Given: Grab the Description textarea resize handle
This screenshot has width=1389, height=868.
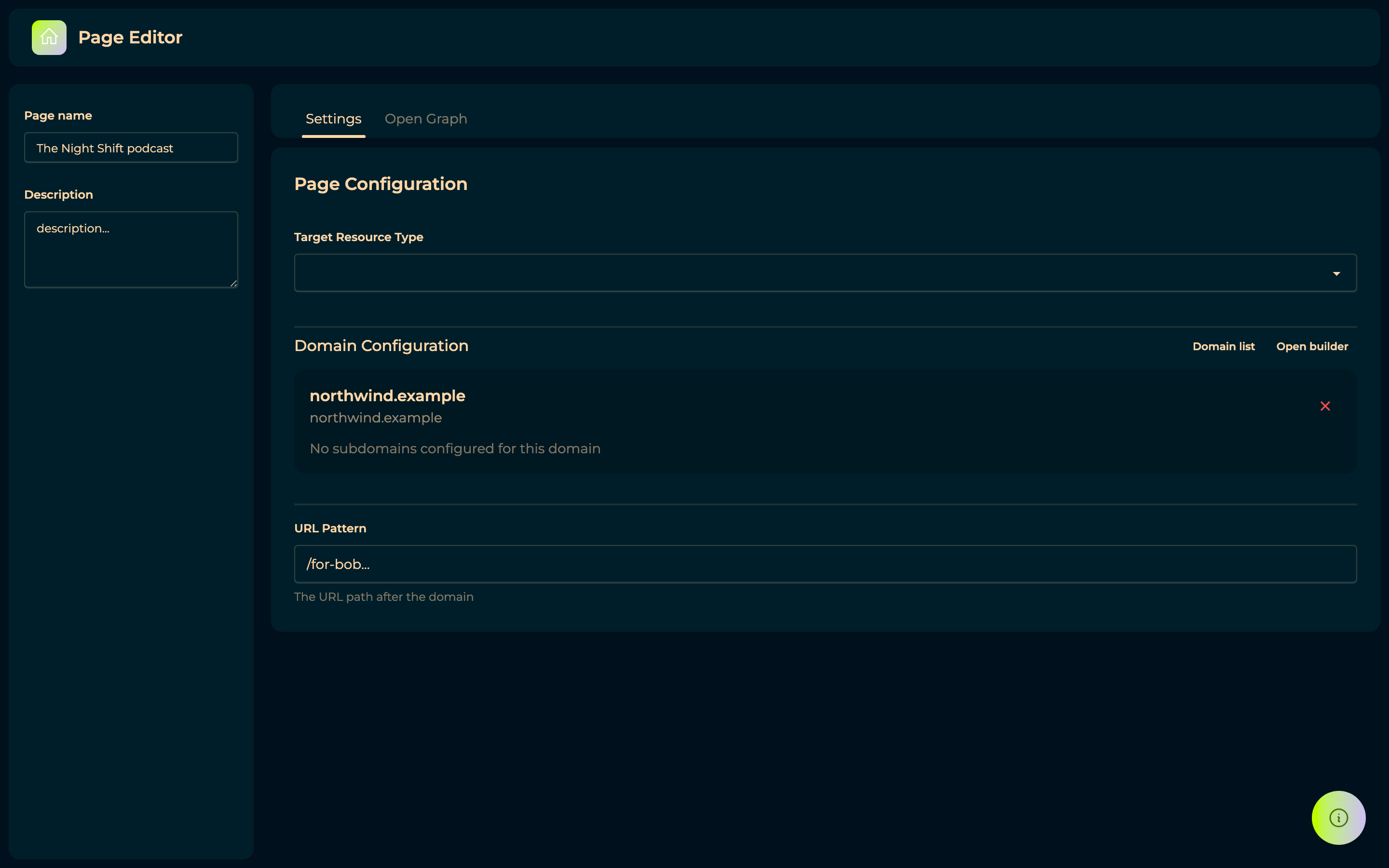Looking at the screenshot, I should coord(233,284).
